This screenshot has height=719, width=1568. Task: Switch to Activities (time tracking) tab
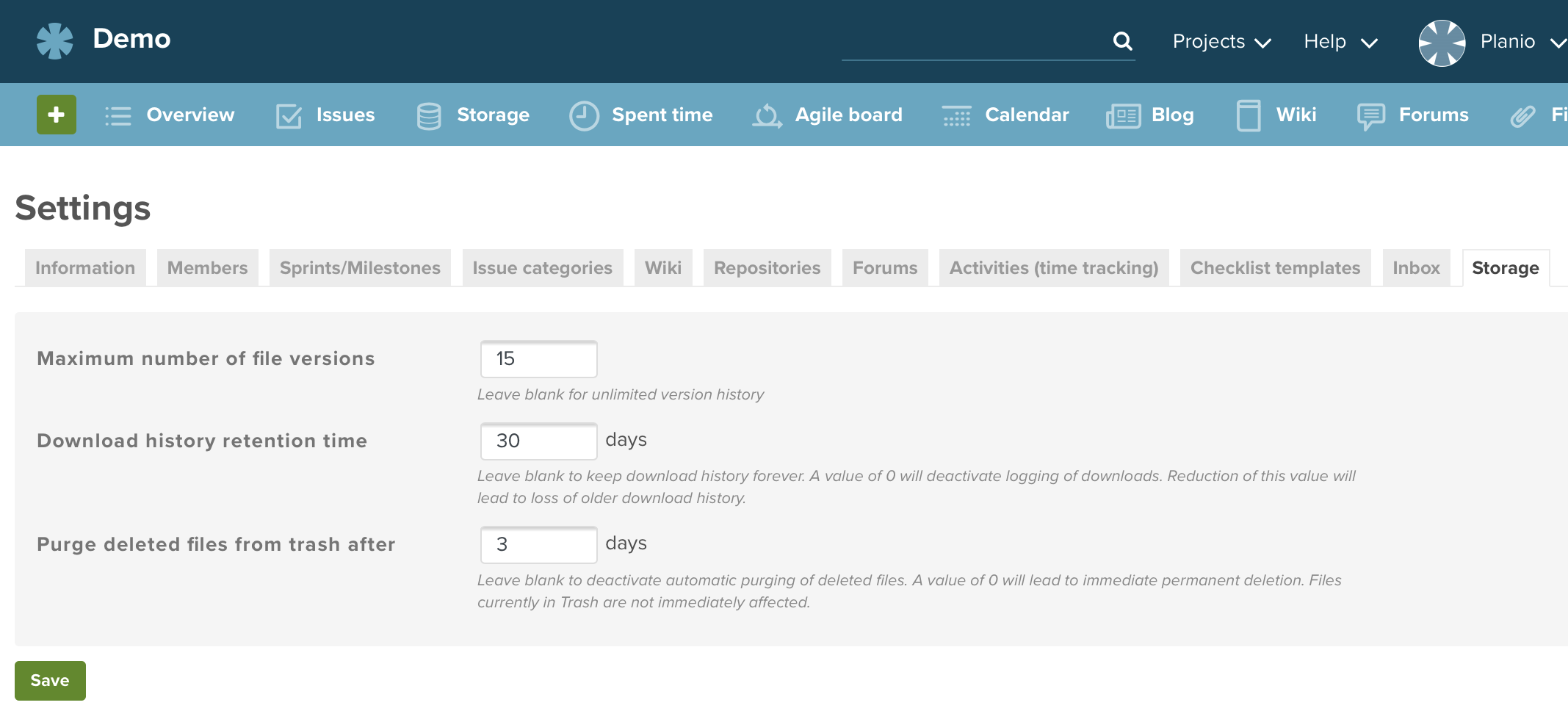pyautogui.click(x=1054, y=268)
